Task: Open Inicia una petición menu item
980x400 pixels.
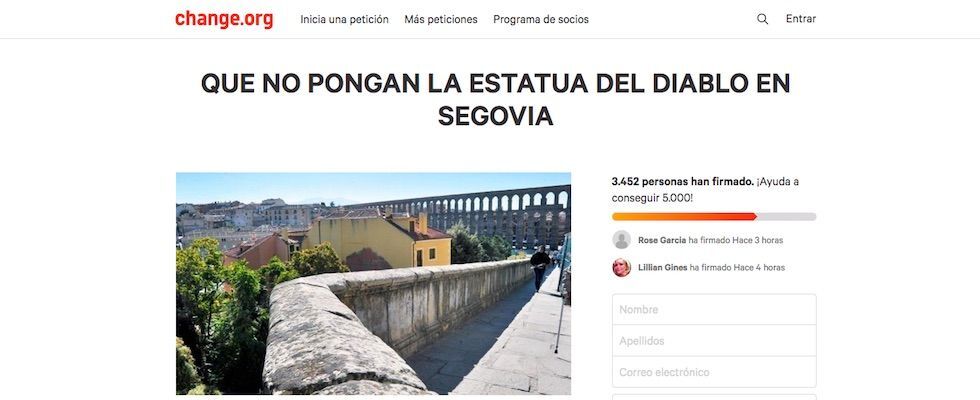Action: click(344, 19)
